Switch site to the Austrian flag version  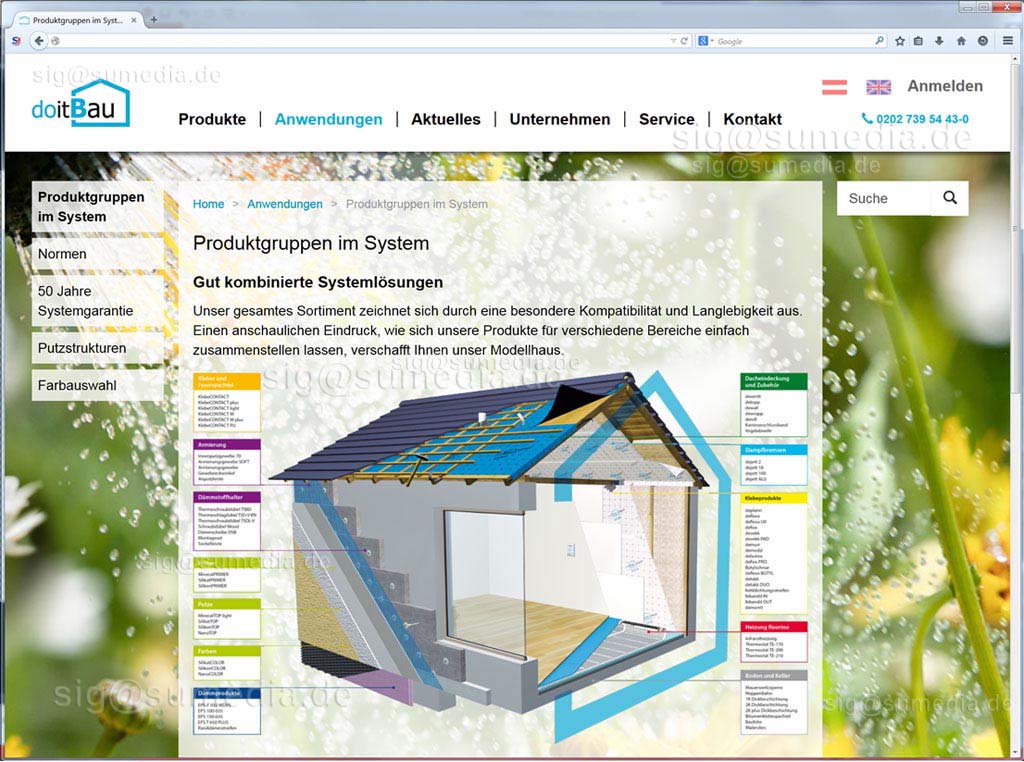click(834, 87)
